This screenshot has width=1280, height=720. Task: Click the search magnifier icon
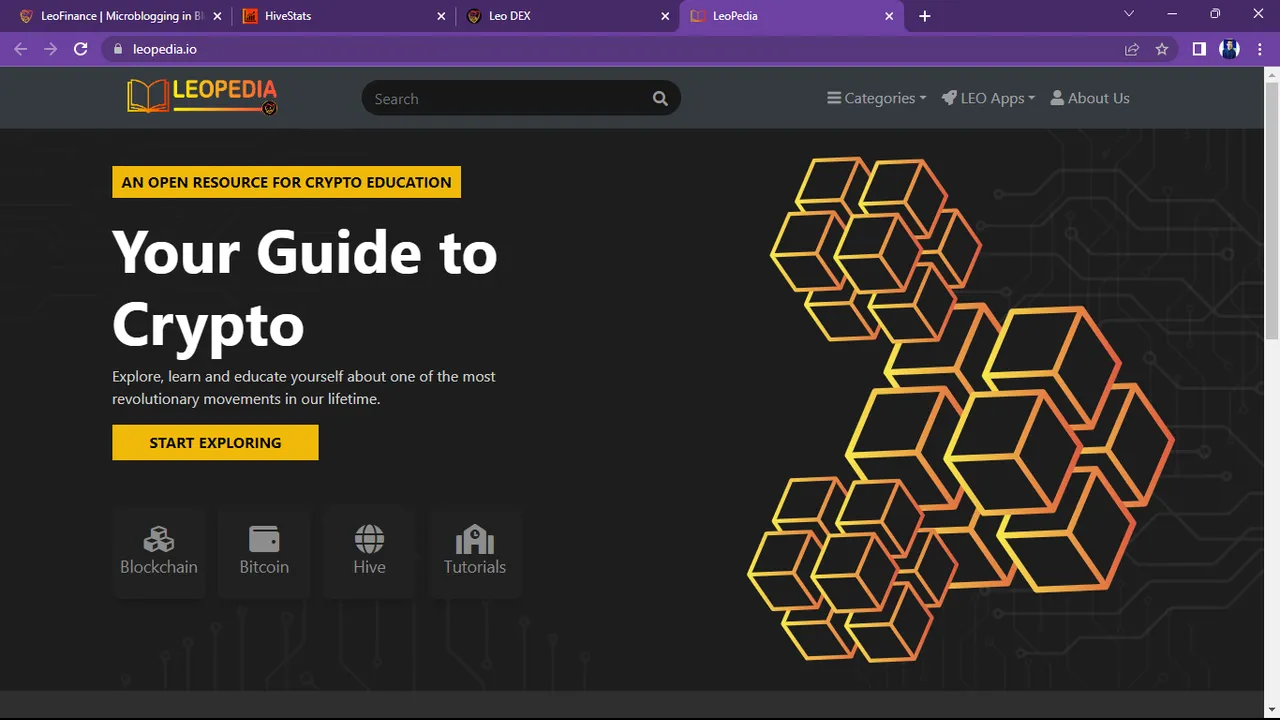pos(660,98)
